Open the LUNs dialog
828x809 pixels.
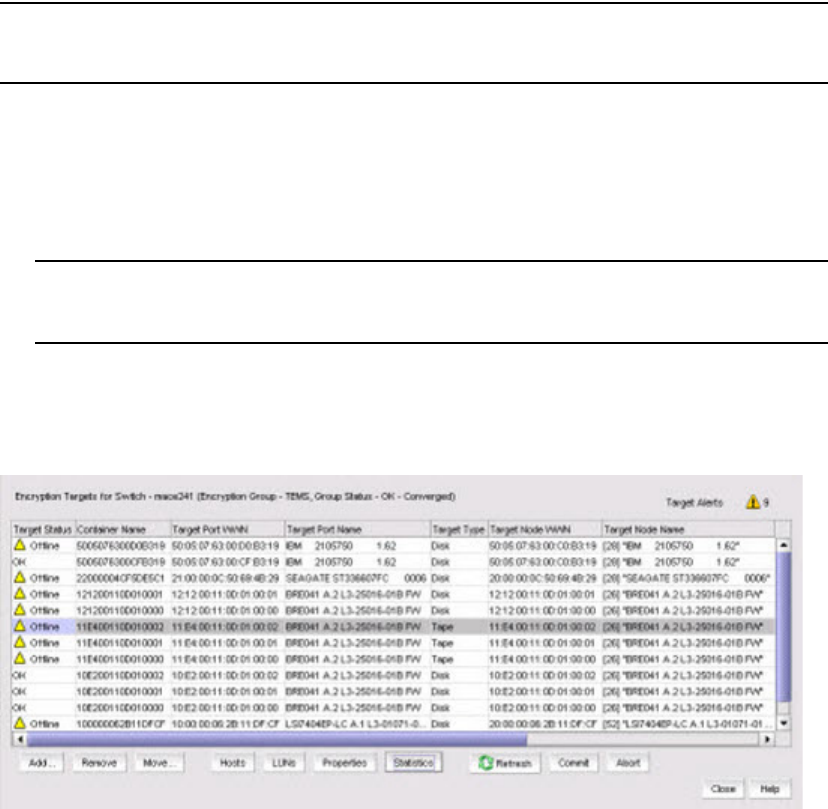click(x=284, y=763)
